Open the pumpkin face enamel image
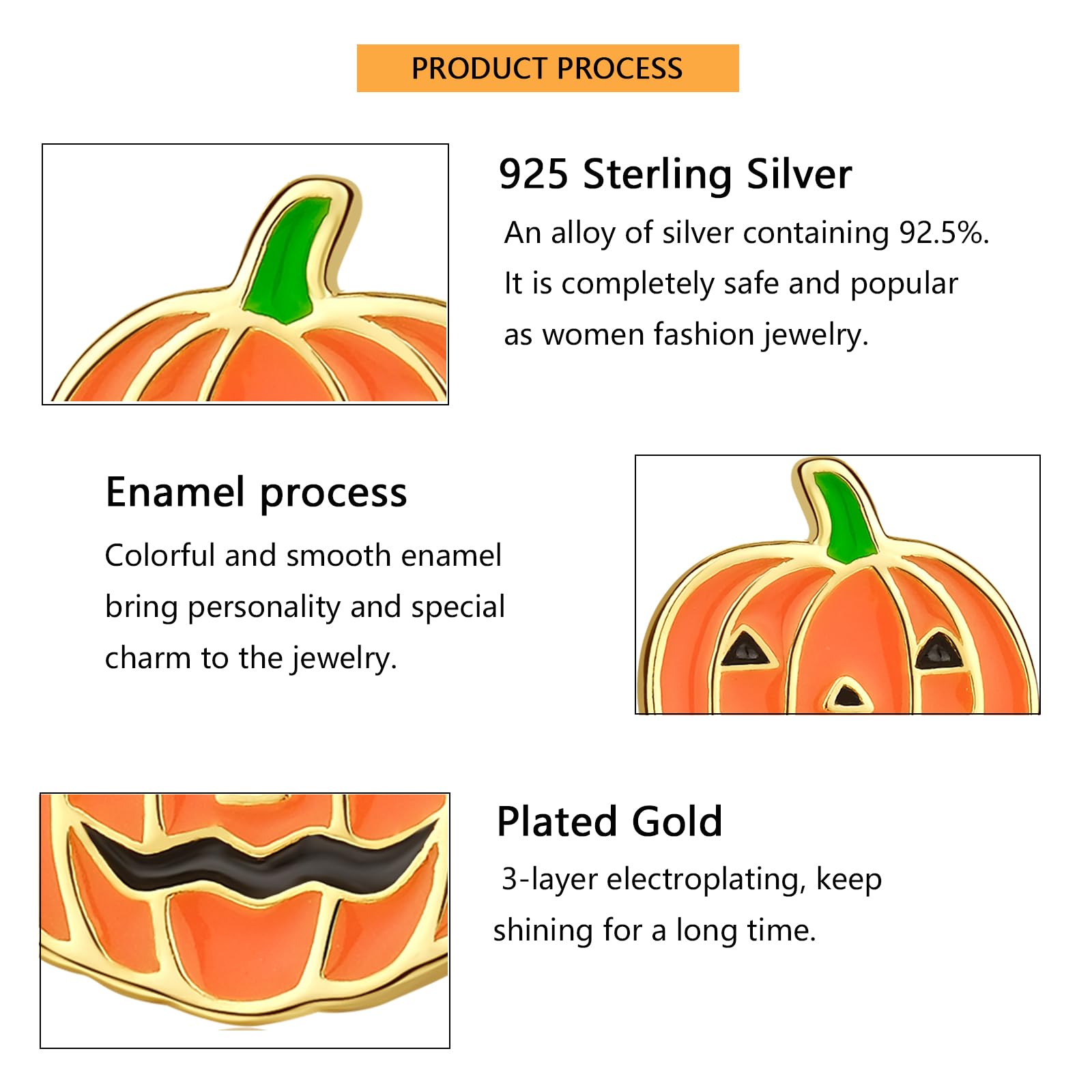Viewport: 1092px width, 1092px height. tap(837, 585)
